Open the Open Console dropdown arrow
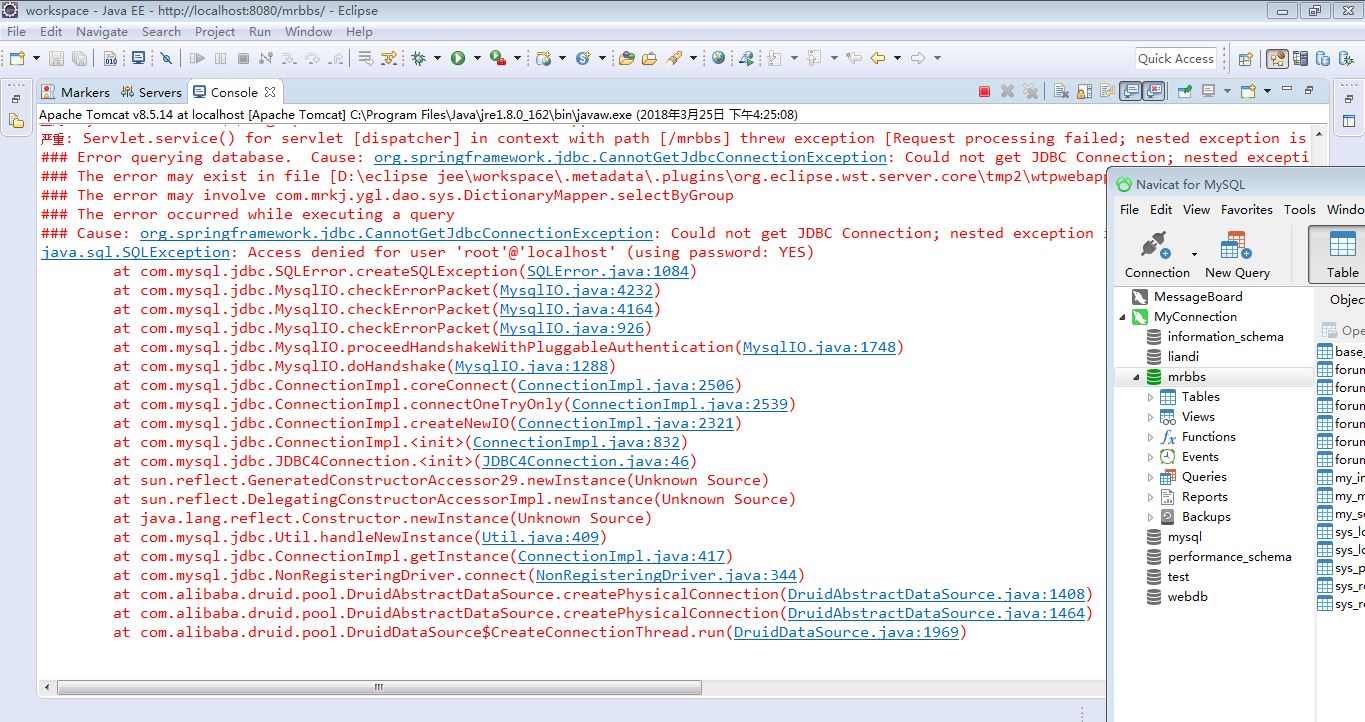The width and height of the screenshot is (1365, 722). tap(1267, 92)
